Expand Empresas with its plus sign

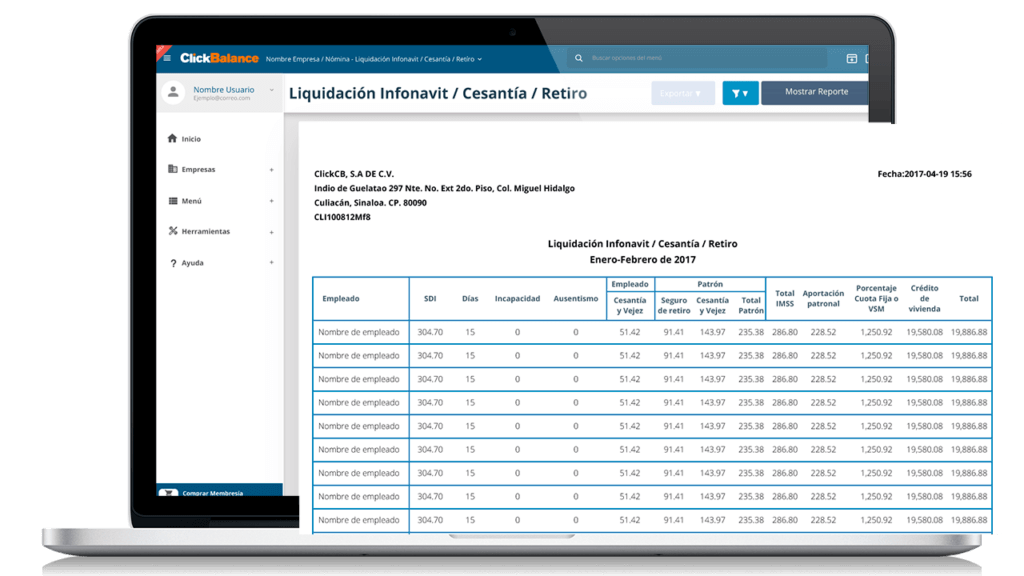tap(271, 170)
